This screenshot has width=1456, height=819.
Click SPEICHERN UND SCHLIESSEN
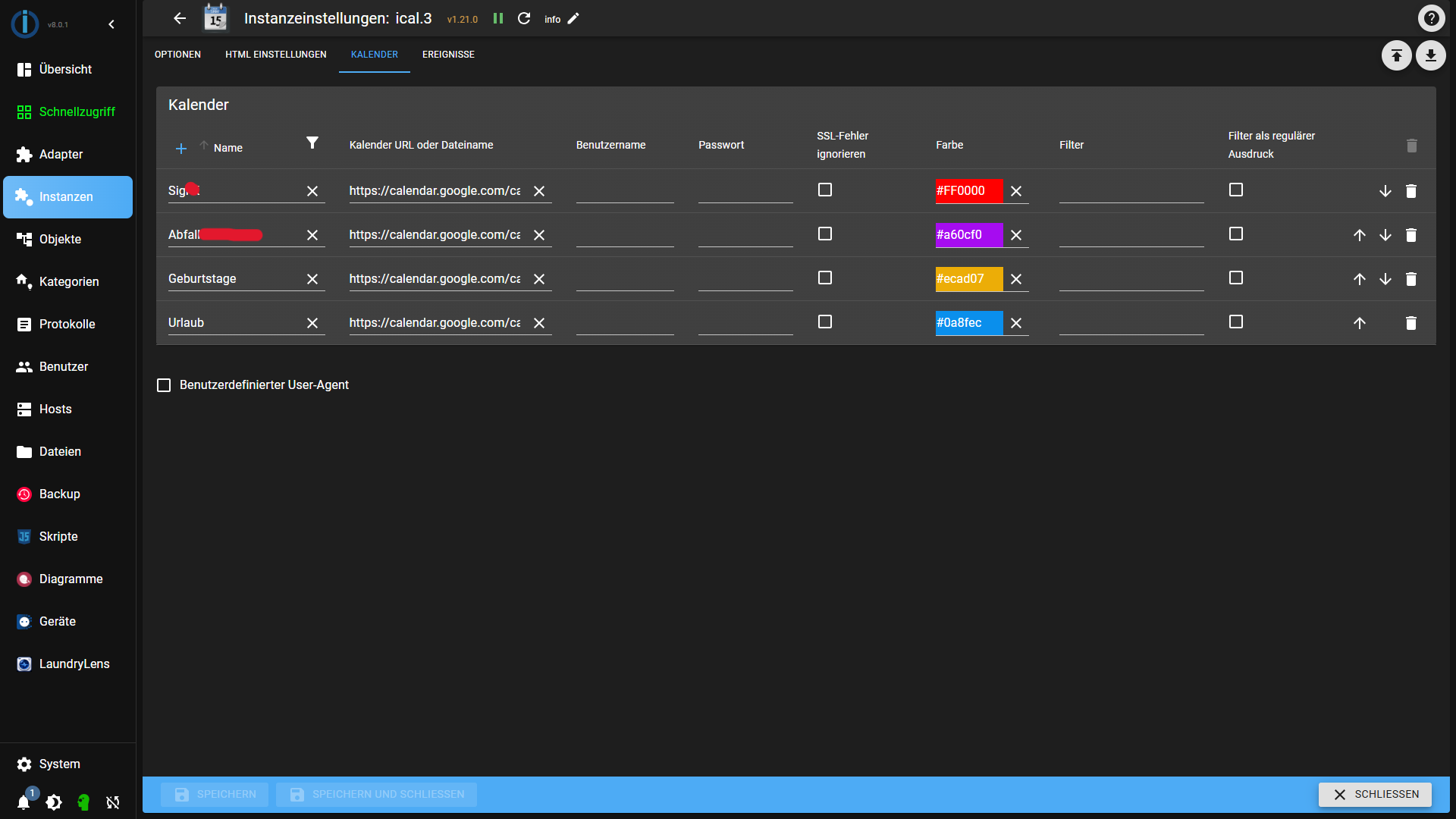376,795
